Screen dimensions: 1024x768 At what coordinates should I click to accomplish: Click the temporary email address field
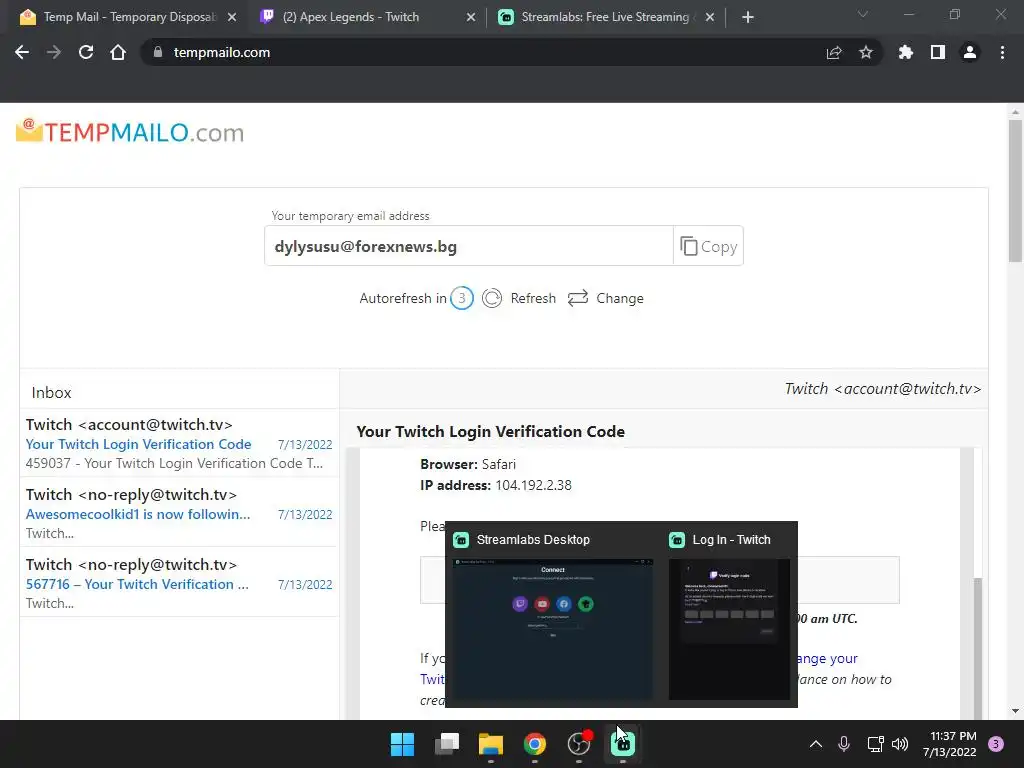(468, 246)
